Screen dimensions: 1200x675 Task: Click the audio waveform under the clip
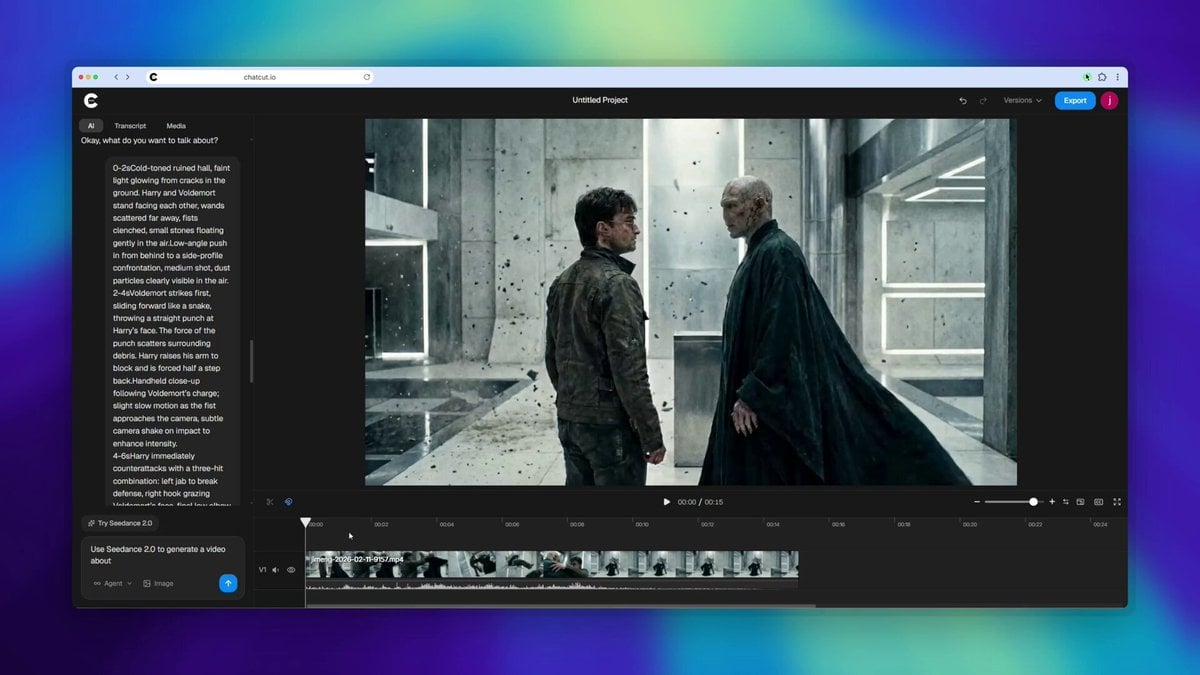(x=552, y=585)
